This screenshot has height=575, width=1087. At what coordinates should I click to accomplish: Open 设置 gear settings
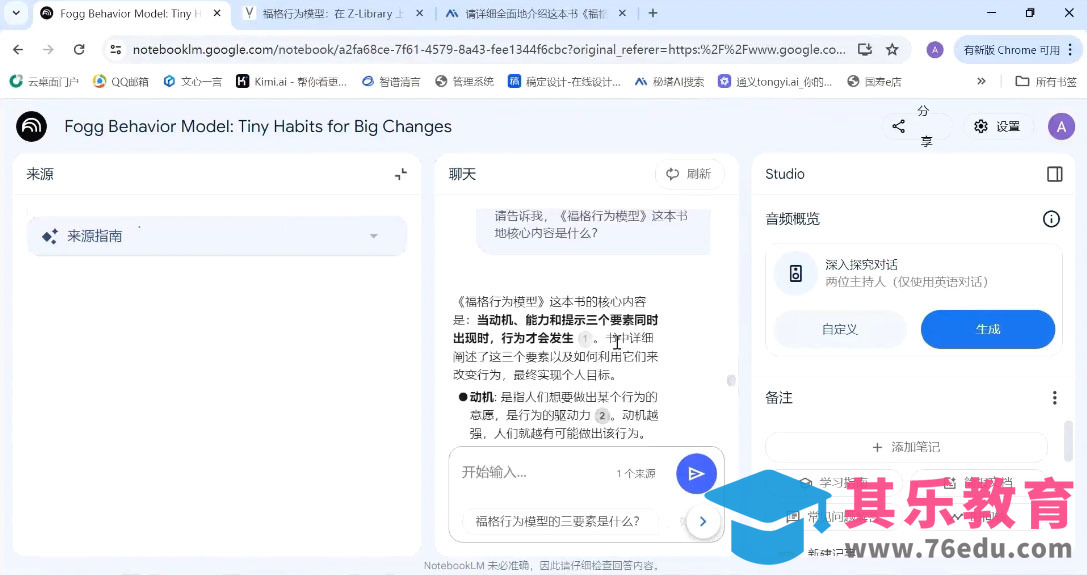(997, 126)
